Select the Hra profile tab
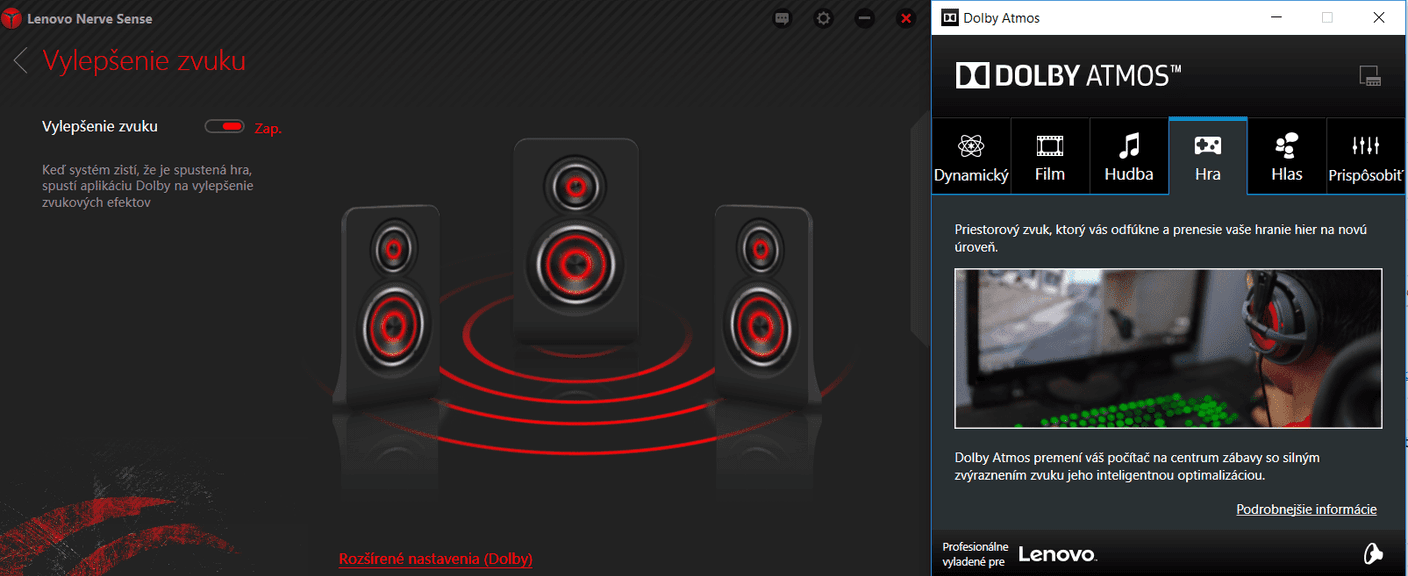The image size is (1408, 576). tap(1208, 156)
